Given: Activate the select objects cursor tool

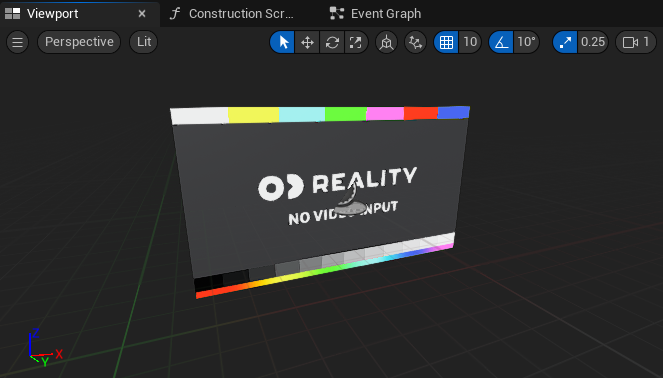Looking at the screenshot, I should 283,42.
